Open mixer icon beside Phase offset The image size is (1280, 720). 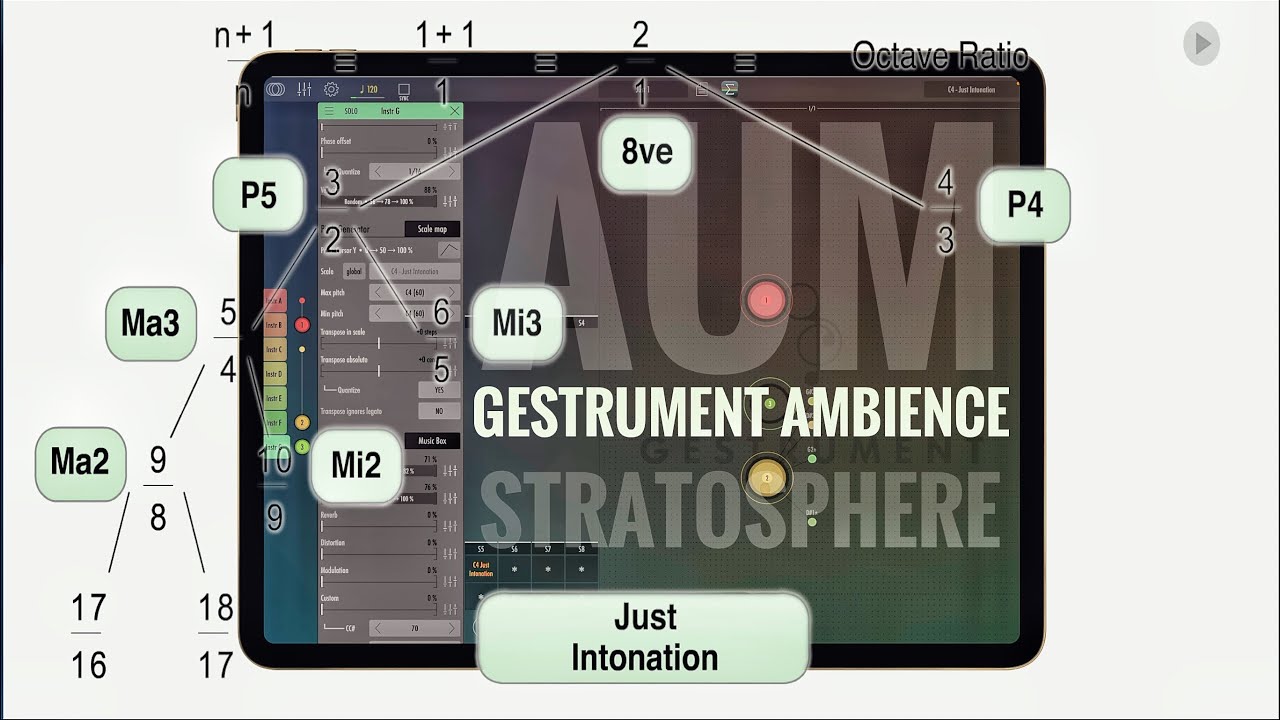[x=450, y=153]
